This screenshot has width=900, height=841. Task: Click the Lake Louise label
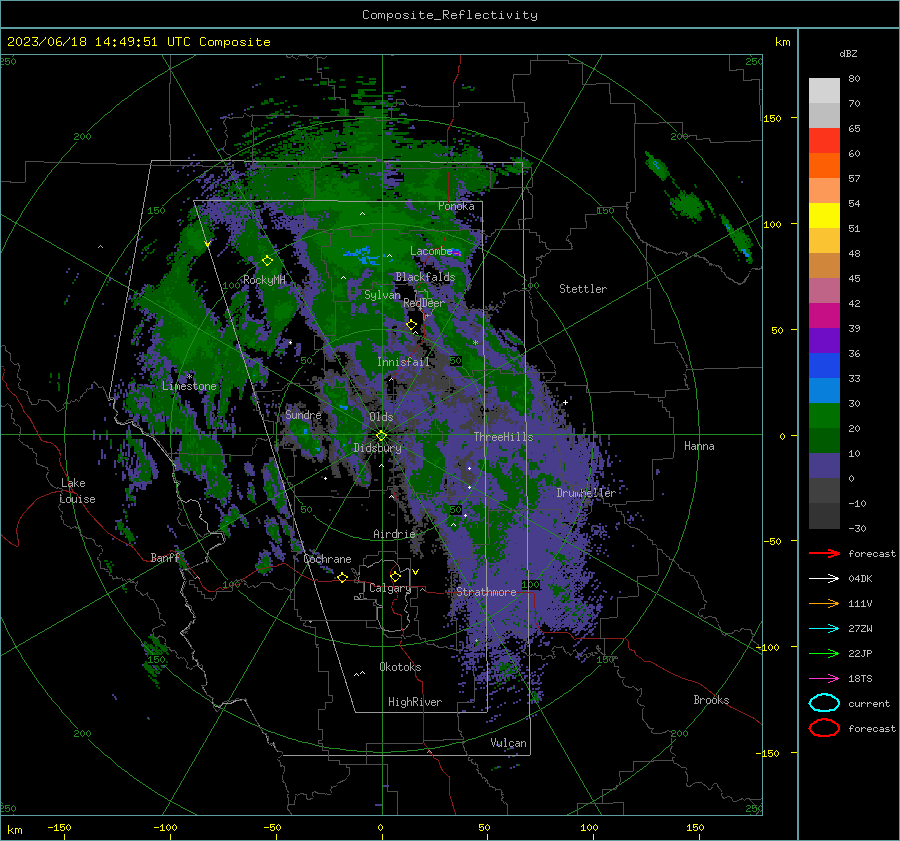(x=77, y=491)
